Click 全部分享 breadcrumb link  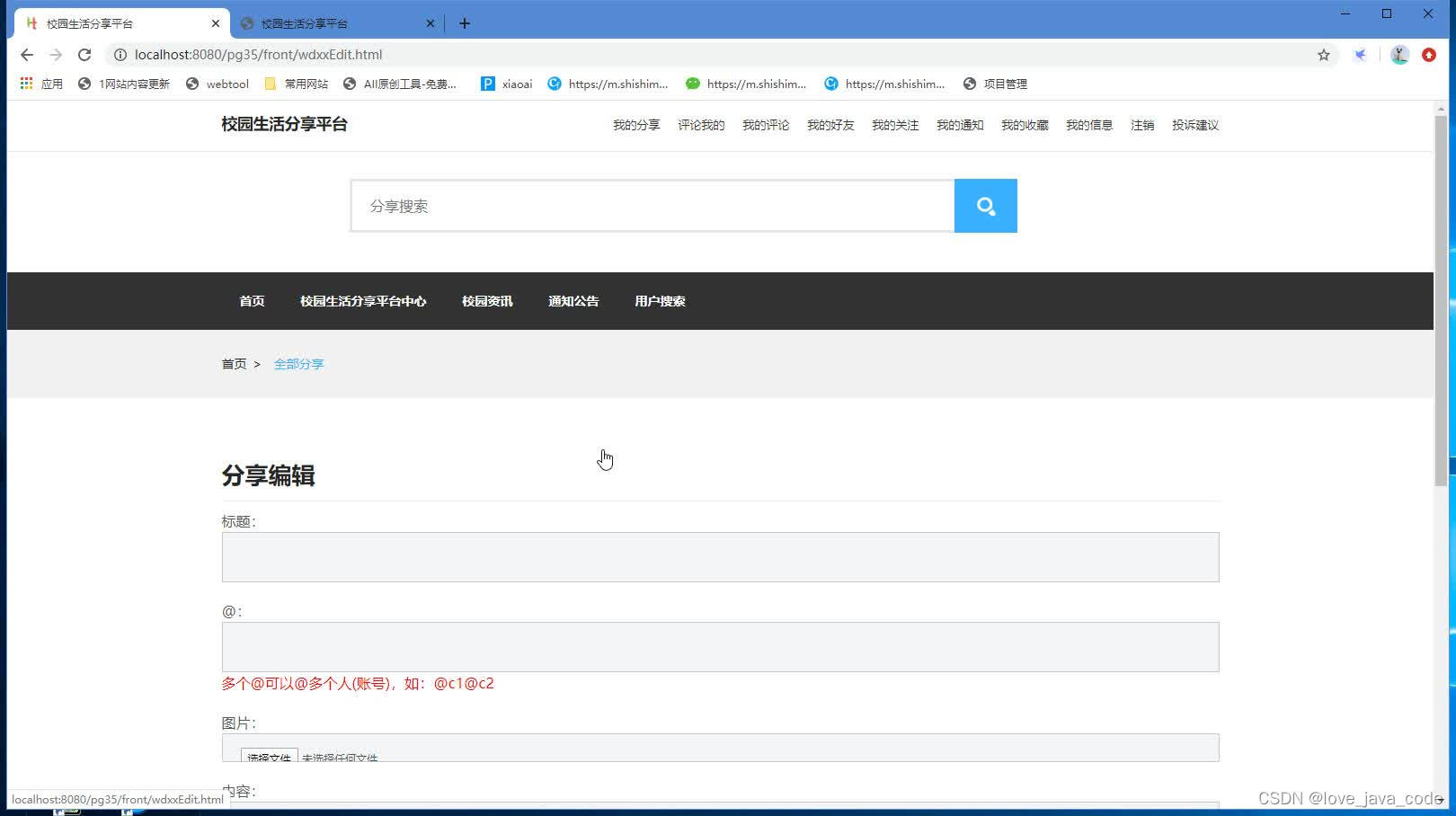pos(298,364)
